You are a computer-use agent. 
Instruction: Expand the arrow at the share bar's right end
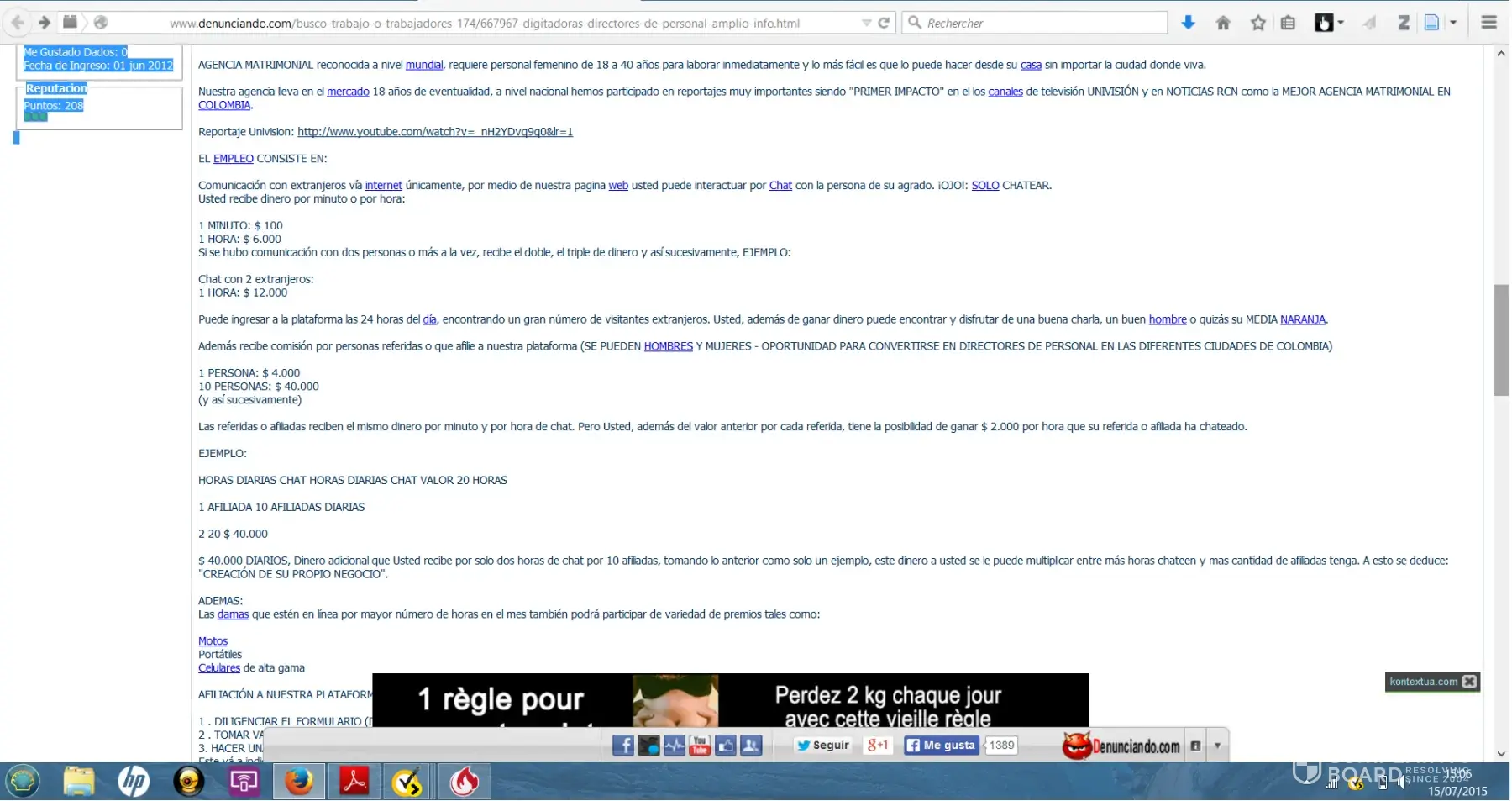click(1217, 746)
